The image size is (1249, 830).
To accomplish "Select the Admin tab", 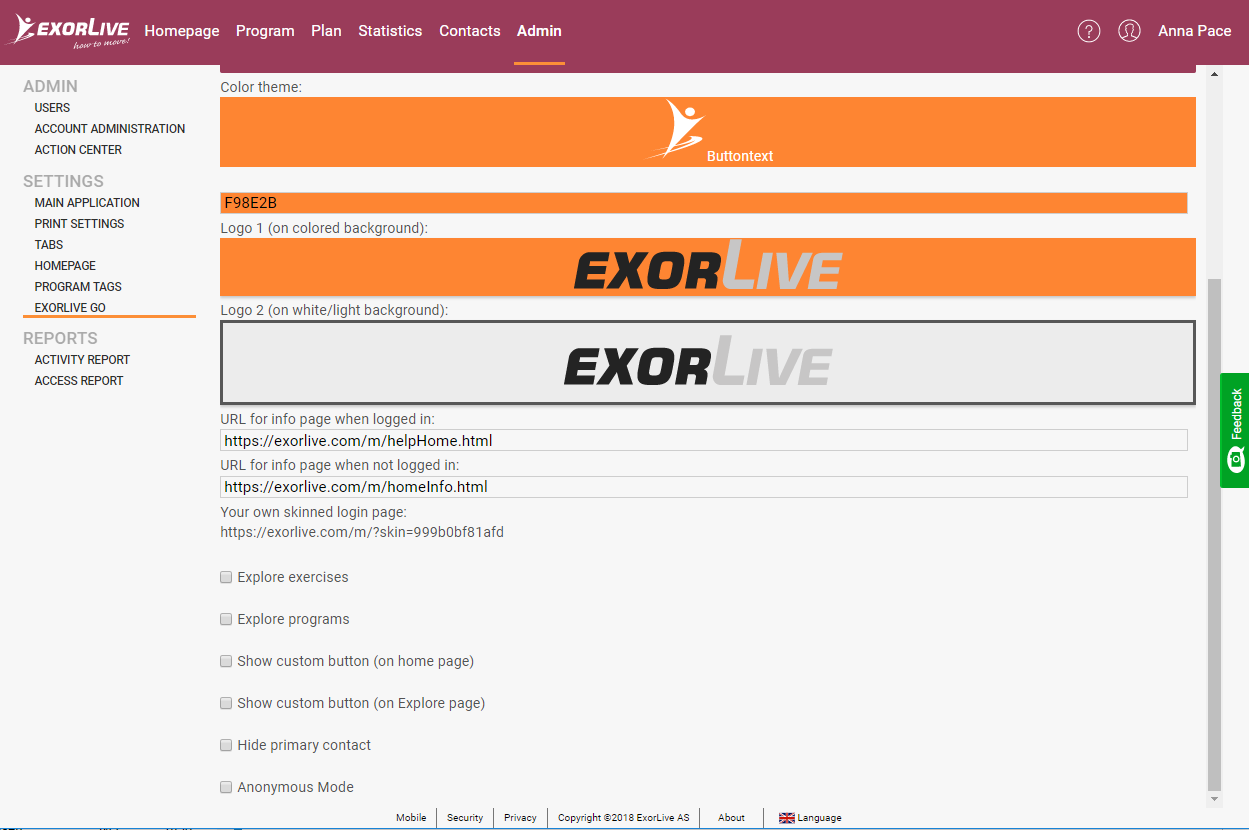I will click(539, 31).
